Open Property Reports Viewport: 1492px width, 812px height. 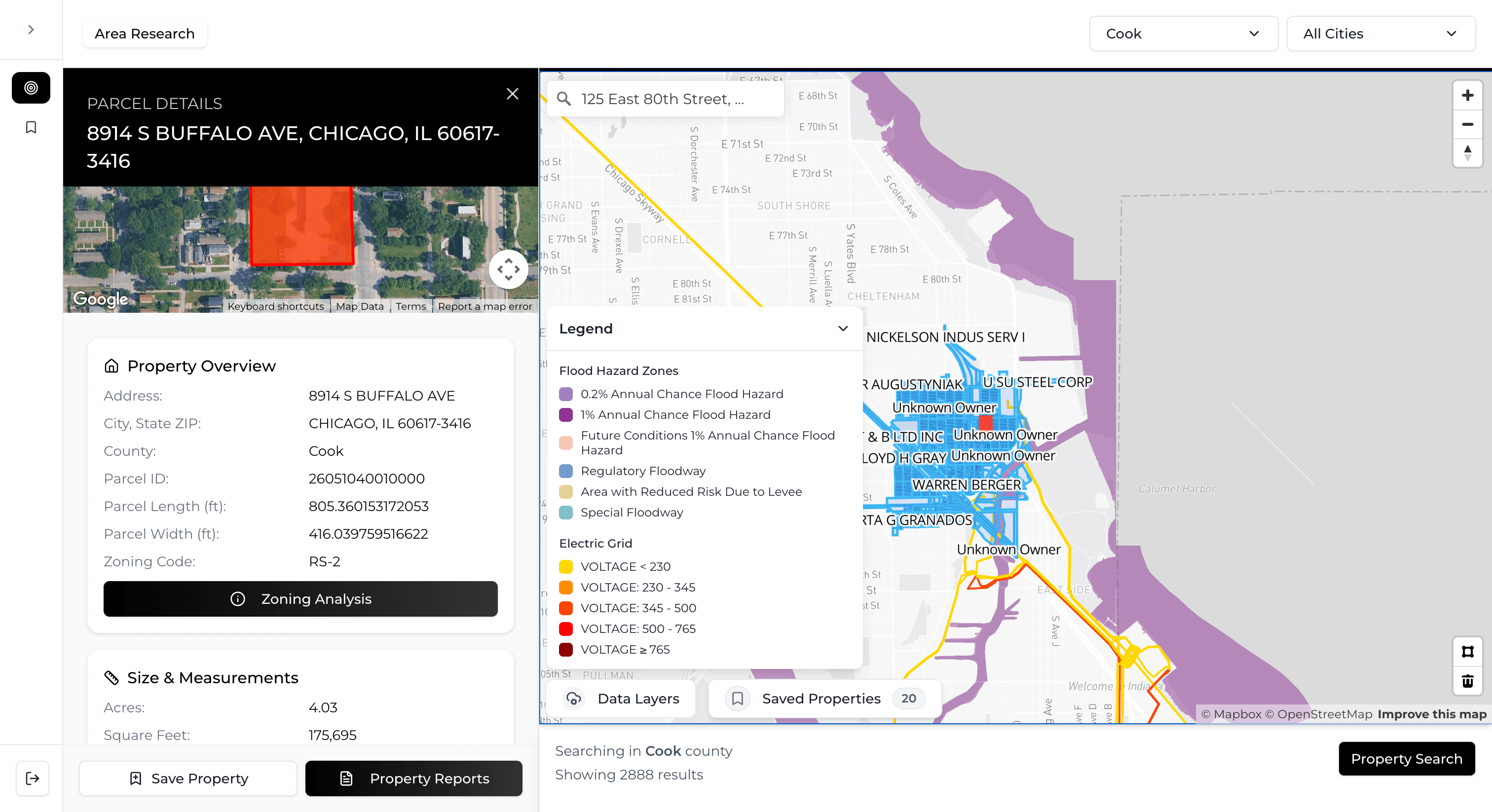click(x=413, y=778)
